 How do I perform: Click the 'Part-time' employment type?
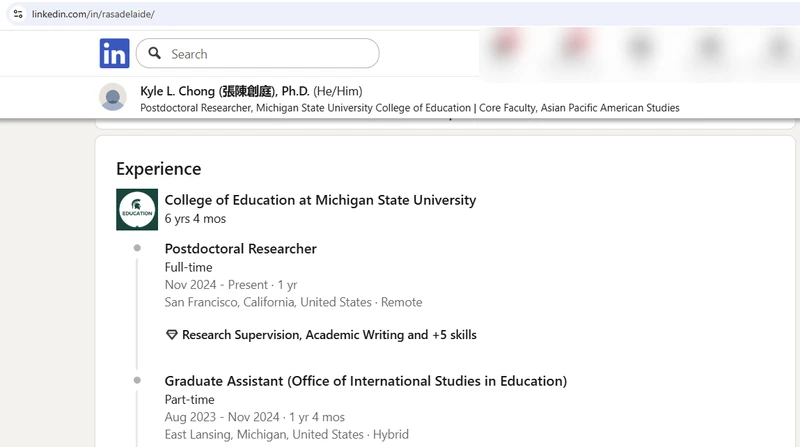point(189,400)
